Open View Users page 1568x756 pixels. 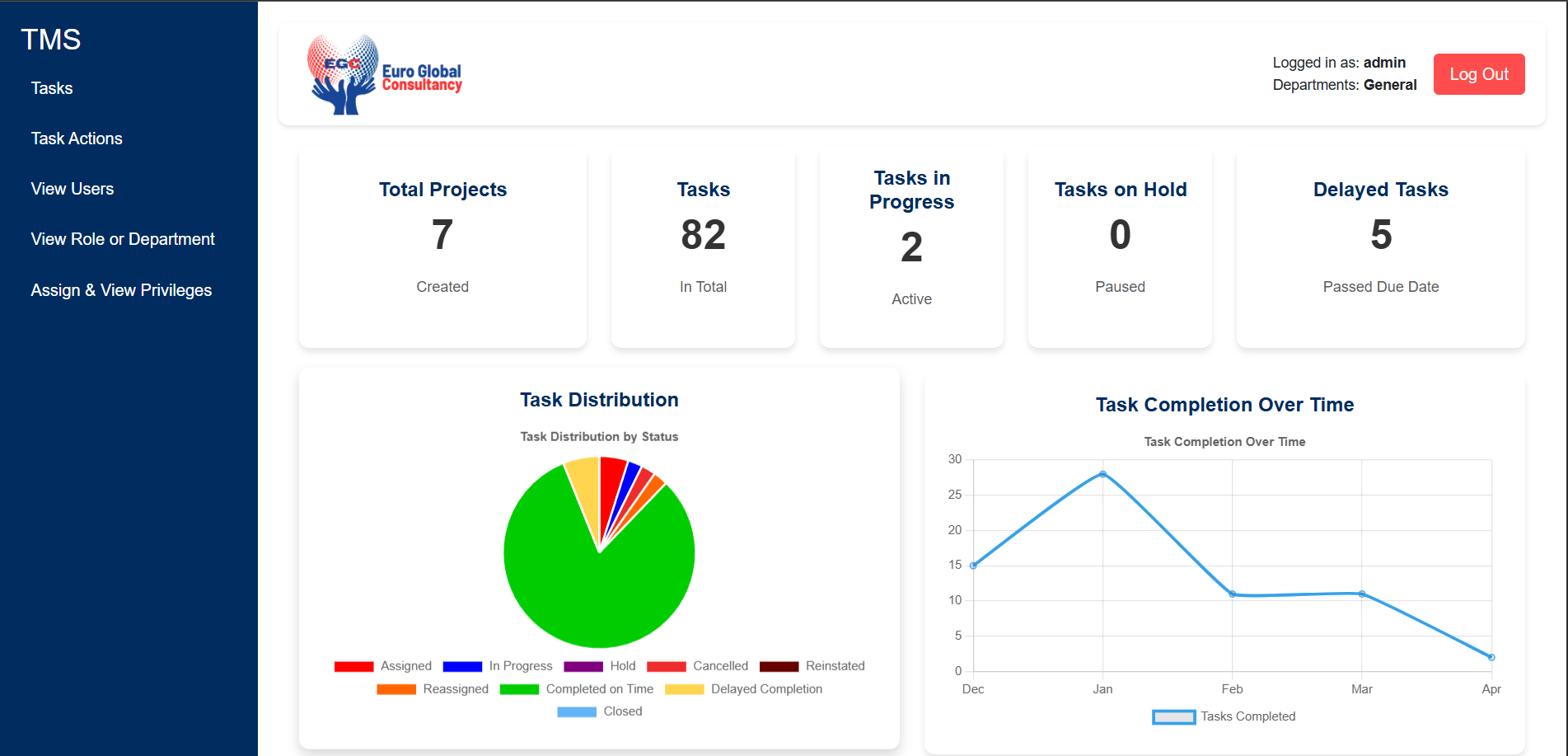[x=73, y=189]
